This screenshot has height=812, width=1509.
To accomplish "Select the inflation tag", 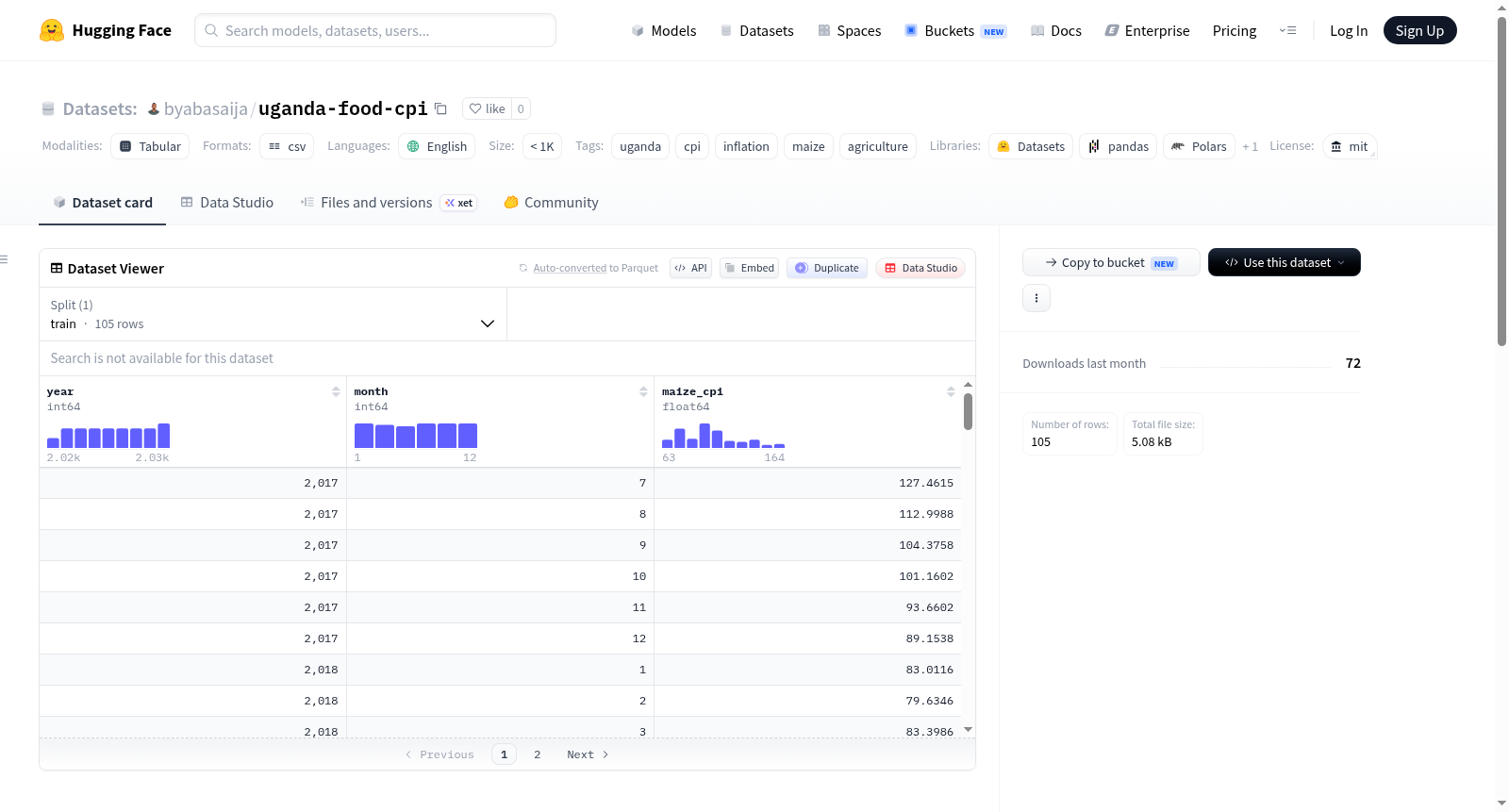I will click(x=746, y=146).
